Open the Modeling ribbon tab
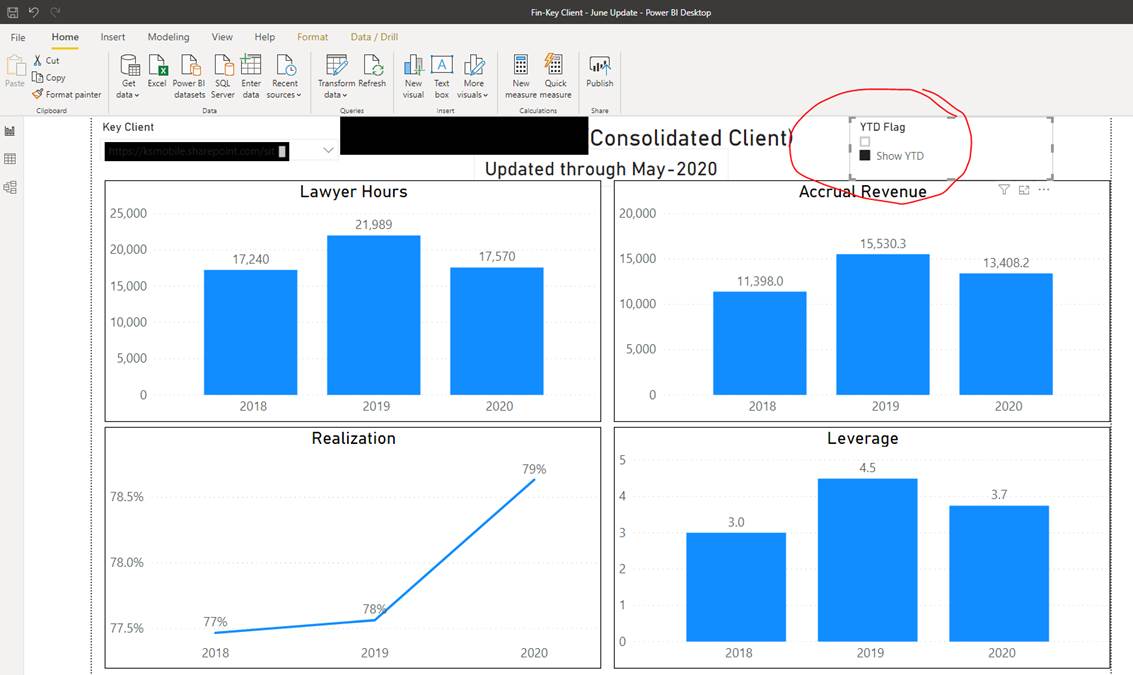The height and width of the screenshot is (675, 1133). [x=168, y=37]
